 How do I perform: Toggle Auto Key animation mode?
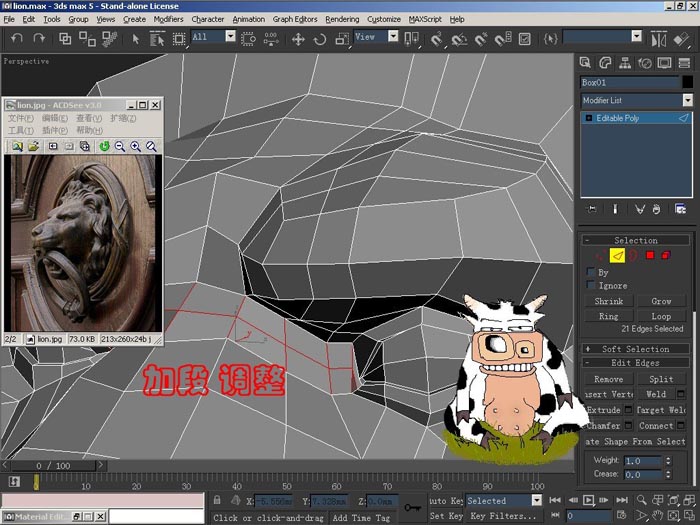tap(446, 500)
